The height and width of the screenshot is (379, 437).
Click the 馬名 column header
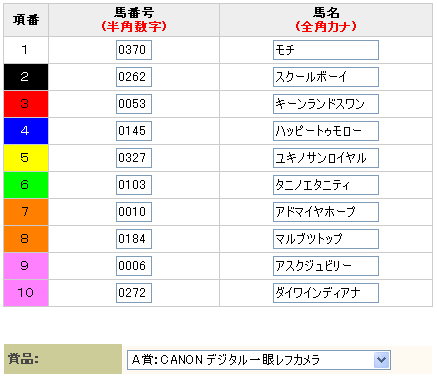326,20
